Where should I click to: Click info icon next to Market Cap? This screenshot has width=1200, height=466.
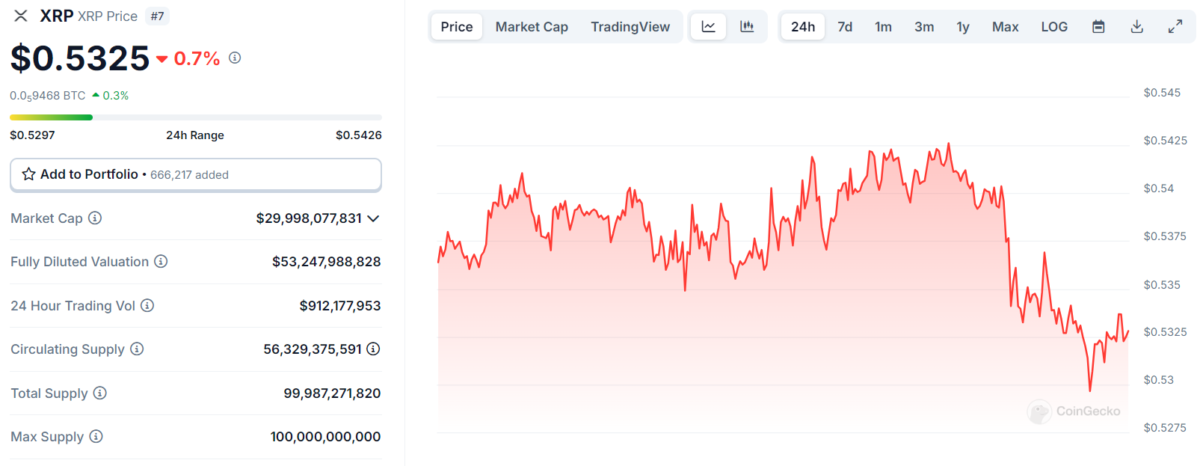[x=95, y=218]
